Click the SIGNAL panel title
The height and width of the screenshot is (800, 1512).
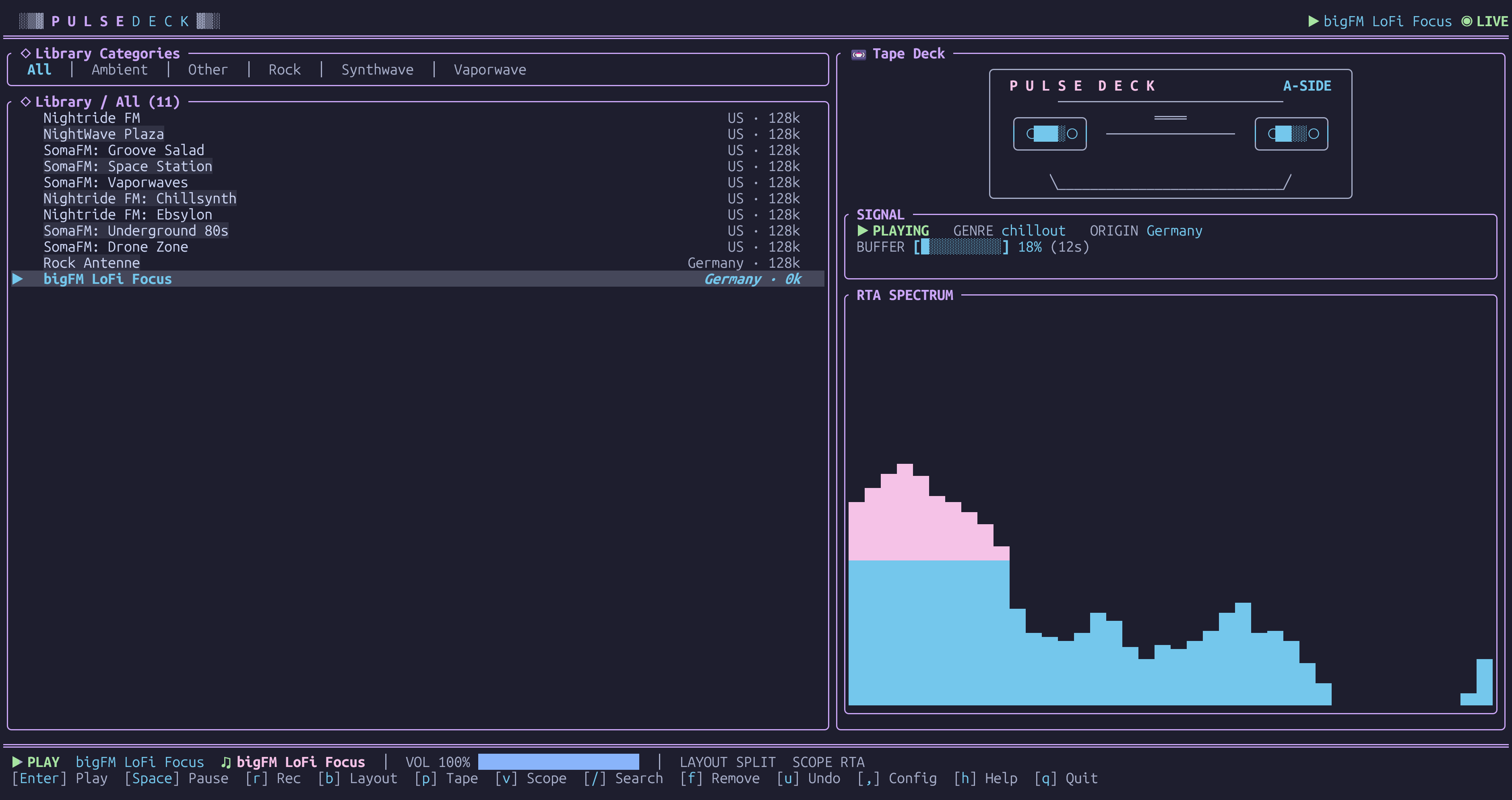880,215
